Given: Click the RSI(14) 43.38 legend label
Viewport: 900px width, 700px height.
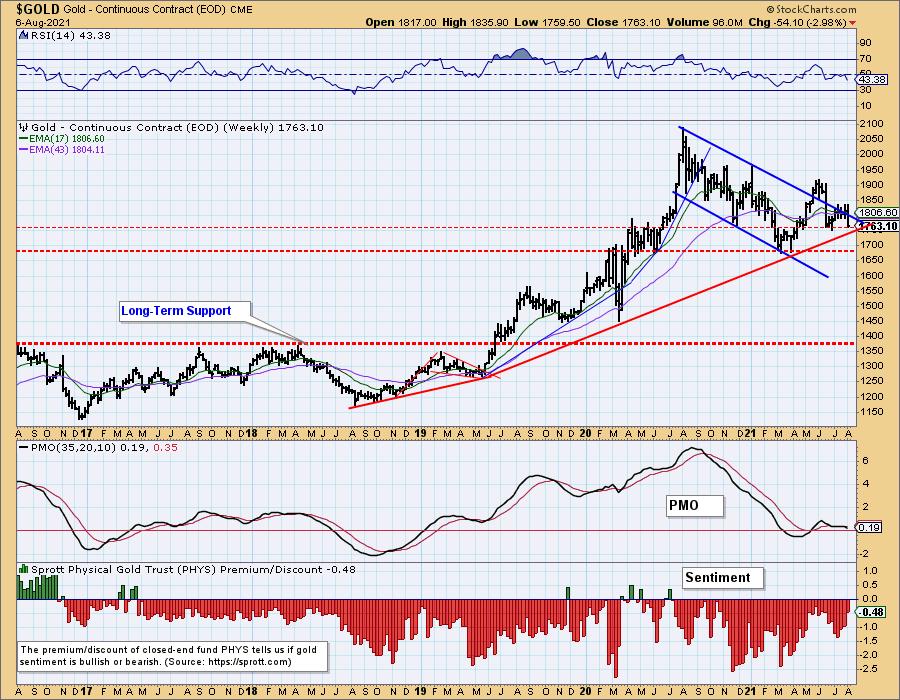Looking at the screenshot, I should coord(70,36).
